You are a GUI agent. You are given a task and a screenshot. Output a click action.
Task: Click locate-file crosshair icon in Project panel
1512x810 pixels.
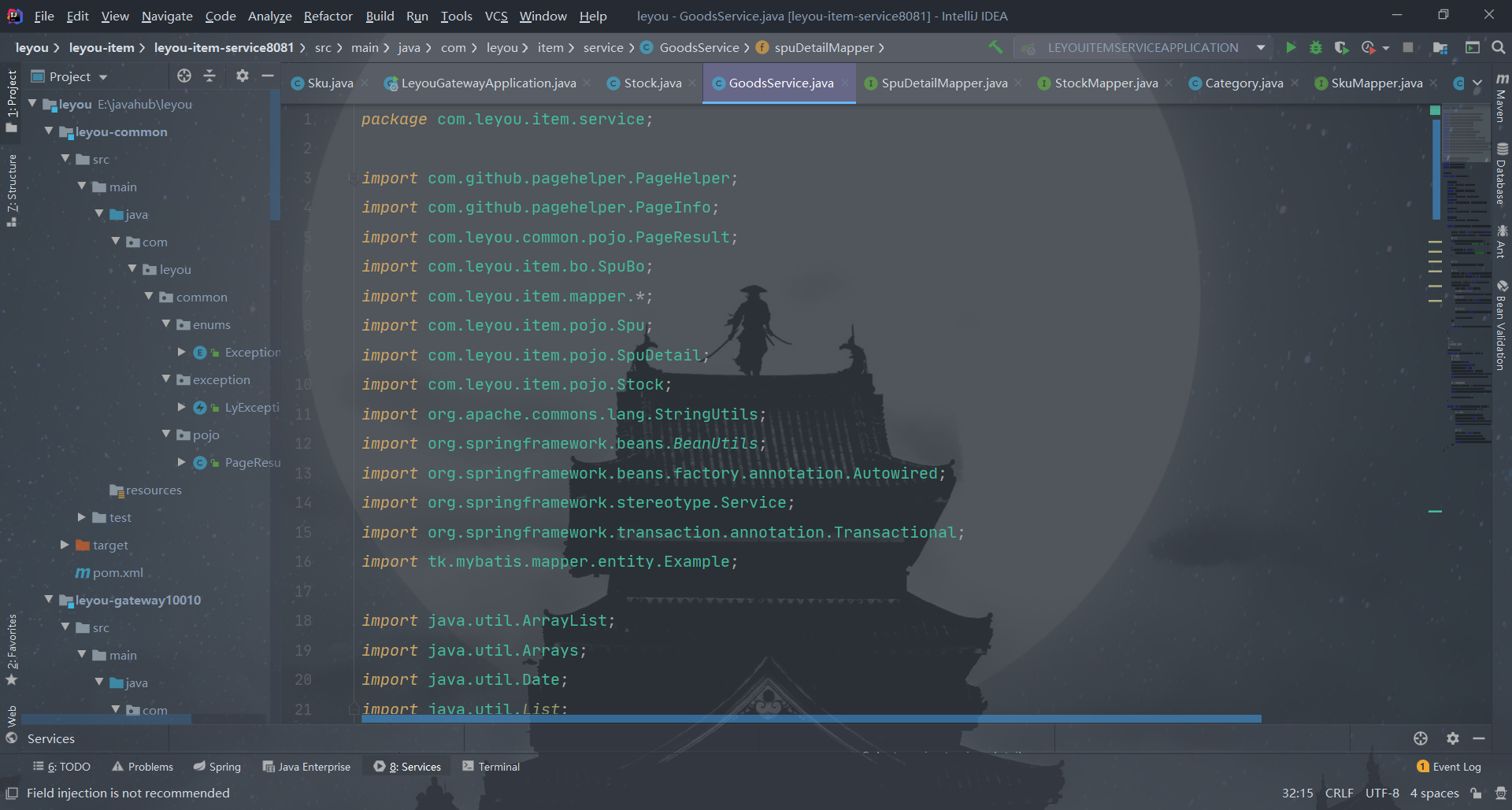pyautogui.click(x=184, y=76)
